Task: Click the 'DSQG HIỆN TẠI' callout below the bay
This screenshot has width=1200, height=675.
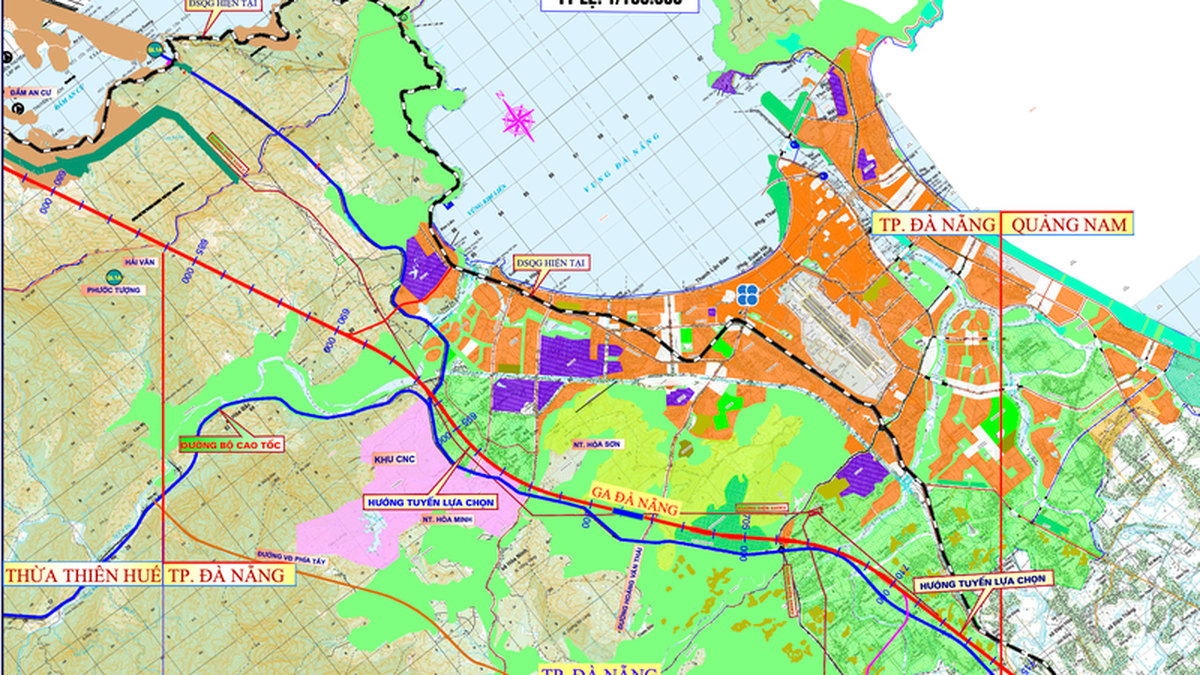Action: click(x=550, y=262)
